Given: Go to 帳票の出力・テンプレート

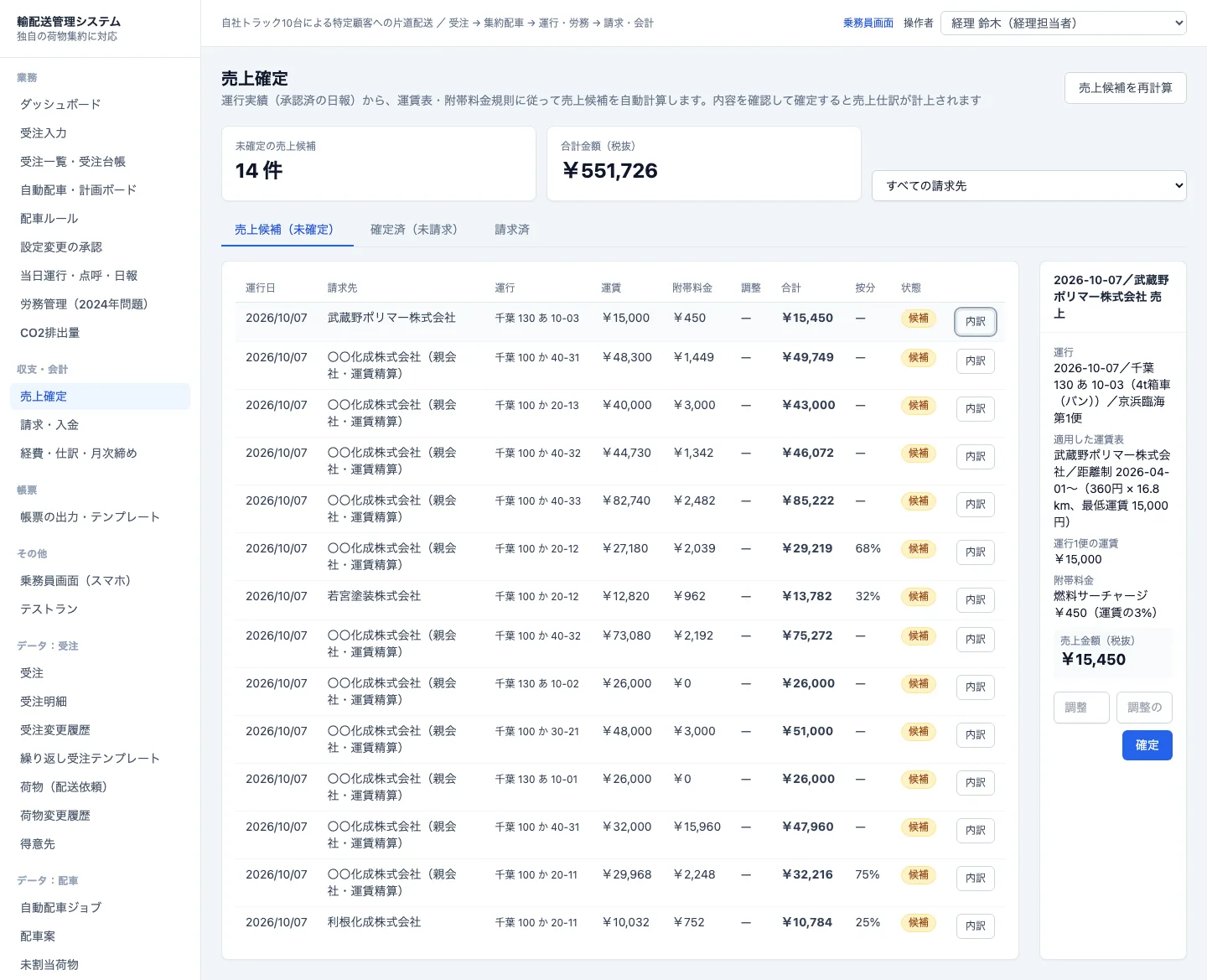Looking at the screenshot, I should pos(101,517).
